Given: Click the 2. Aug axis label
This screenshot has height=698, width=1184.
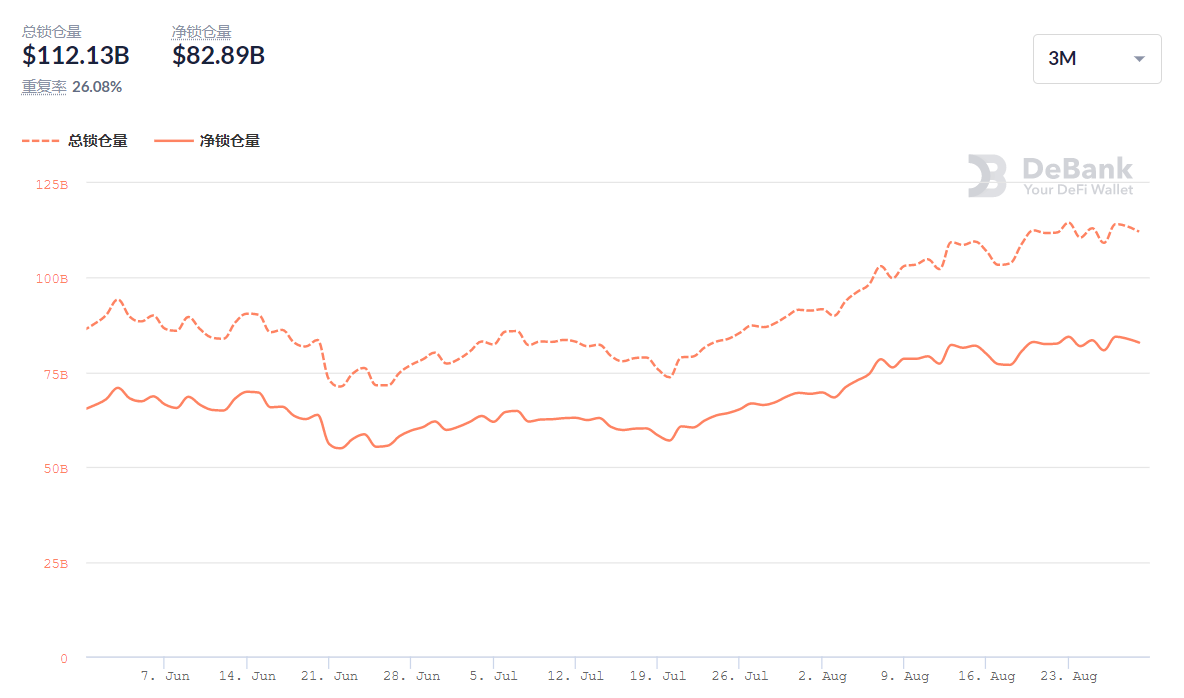Looking at the screenshot, I should pos(821,677).
